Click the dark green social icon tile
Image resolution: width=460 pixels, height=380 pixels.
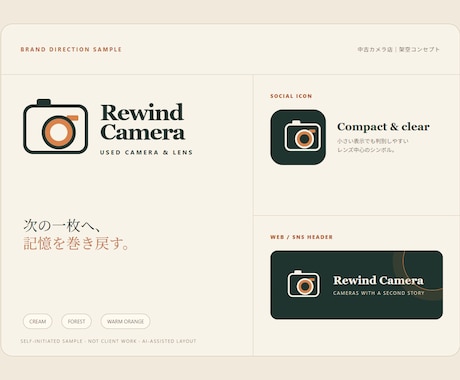click(298, 137)
